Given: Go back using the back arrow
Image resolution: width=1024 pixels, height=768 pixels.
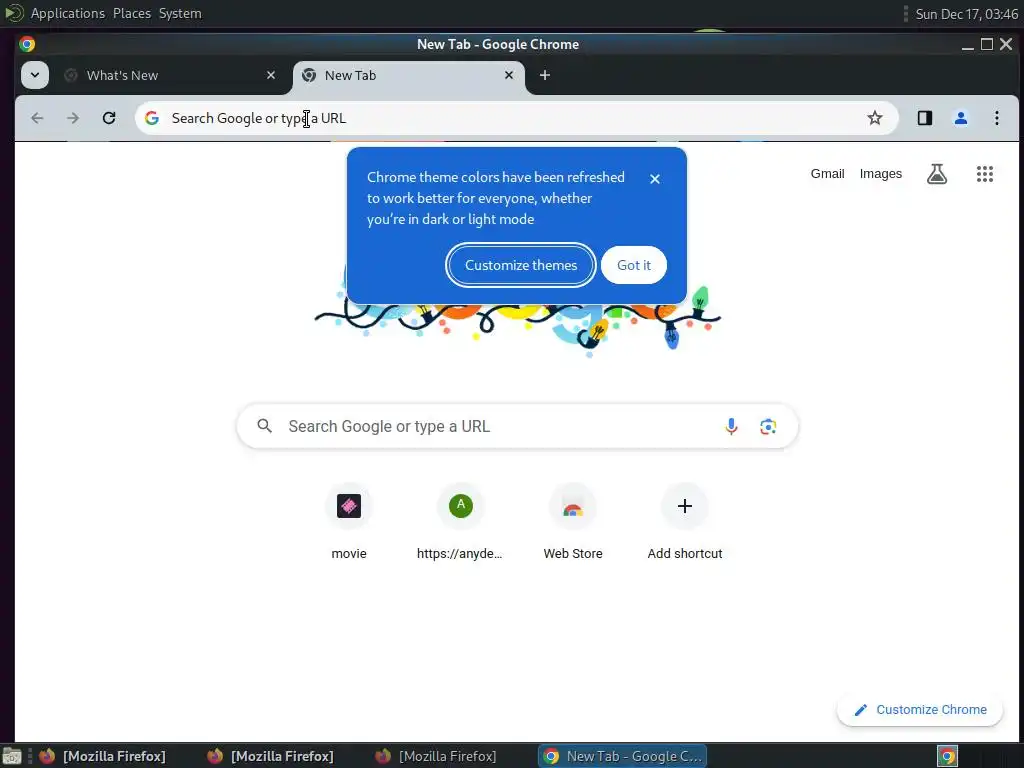Looking at the screenshot, I should click(37, 118).
